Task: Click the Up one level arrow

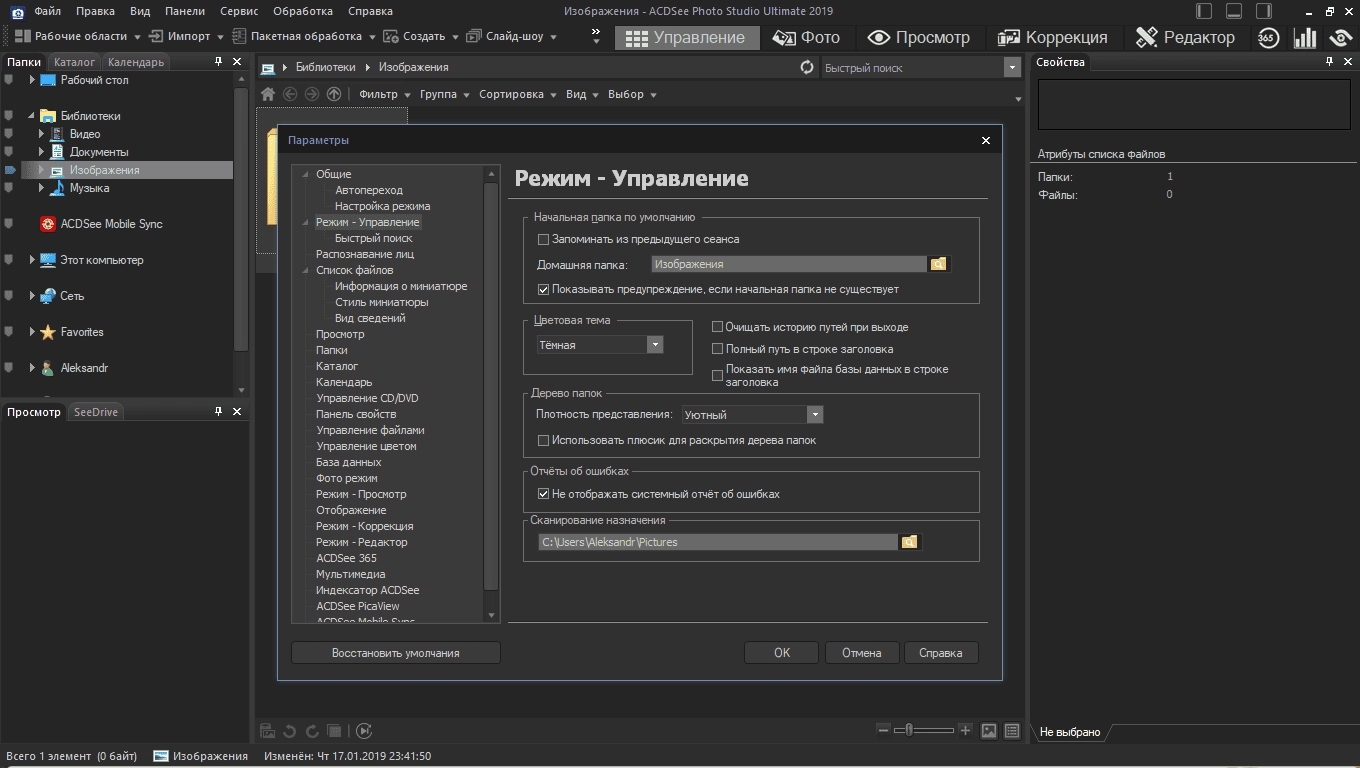Action: (x=334, y=94)
